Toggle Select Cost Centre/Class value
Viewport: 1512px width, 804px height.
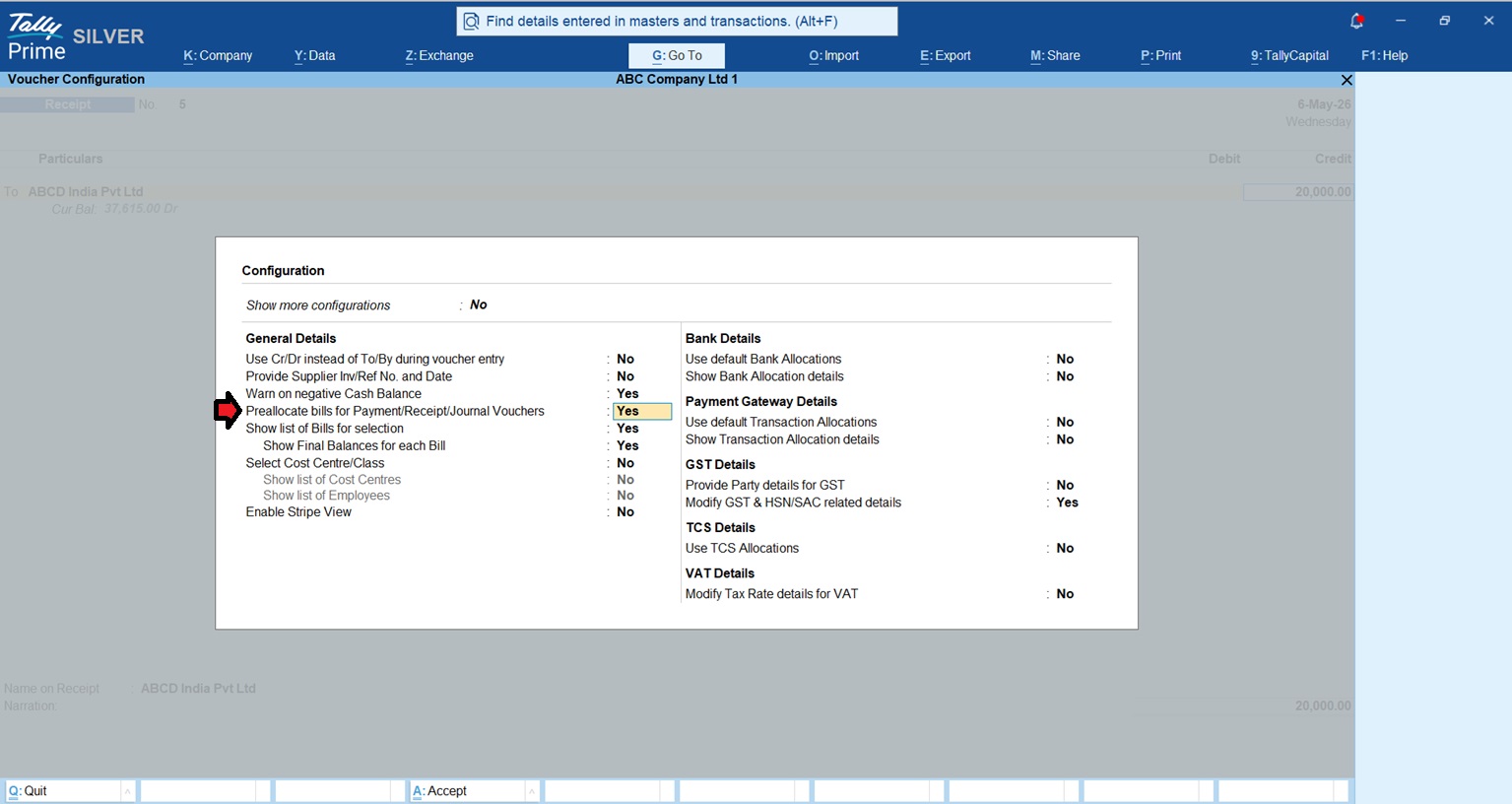point(625,462)
